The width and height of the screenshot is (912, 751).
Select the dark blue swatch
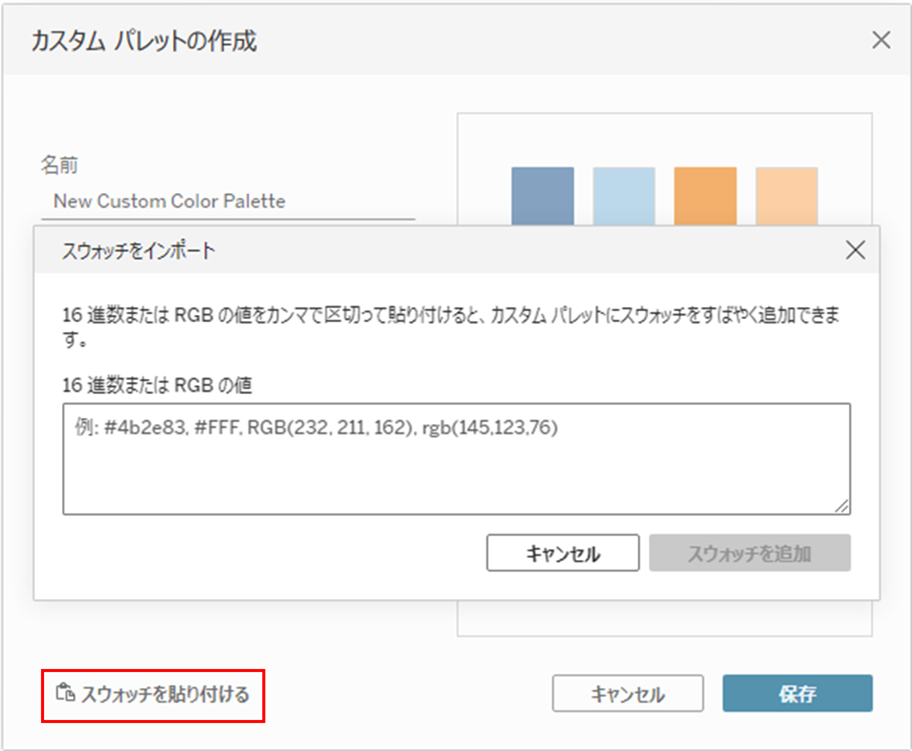542,196
